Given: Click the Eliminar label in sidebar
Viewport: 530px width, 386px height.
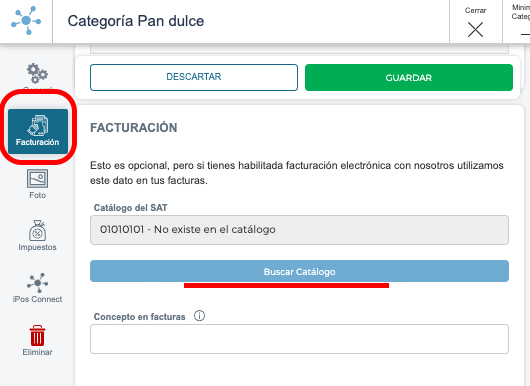Looking at the screenshot, I should (x=37, y=352).
